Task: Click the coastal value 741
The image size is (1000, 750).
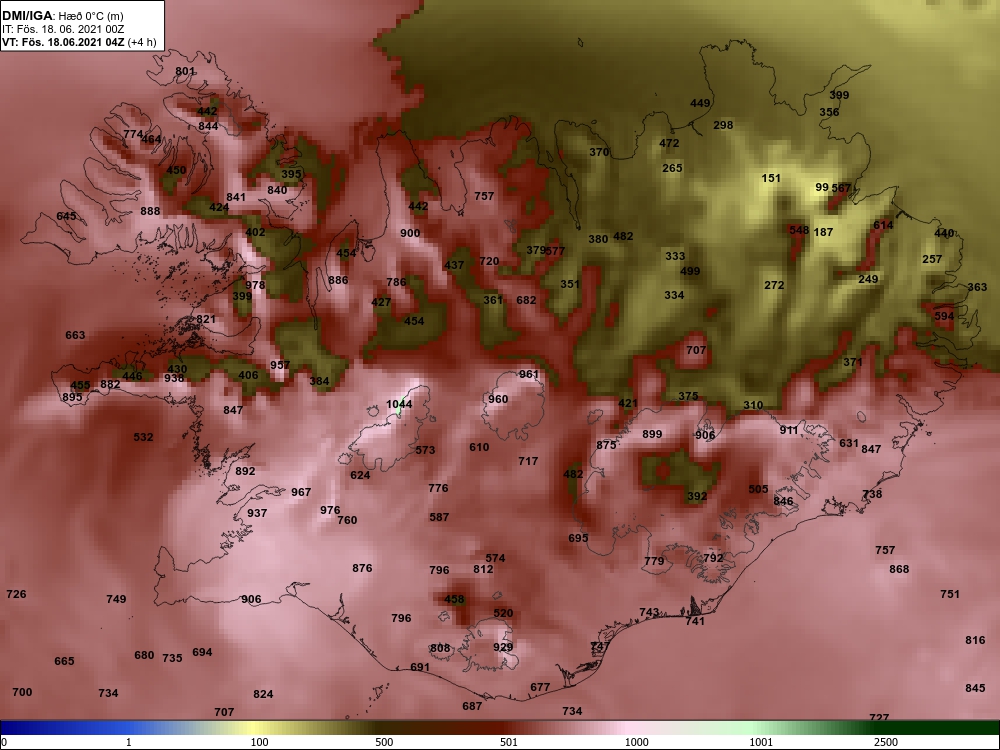Action: 695,621
